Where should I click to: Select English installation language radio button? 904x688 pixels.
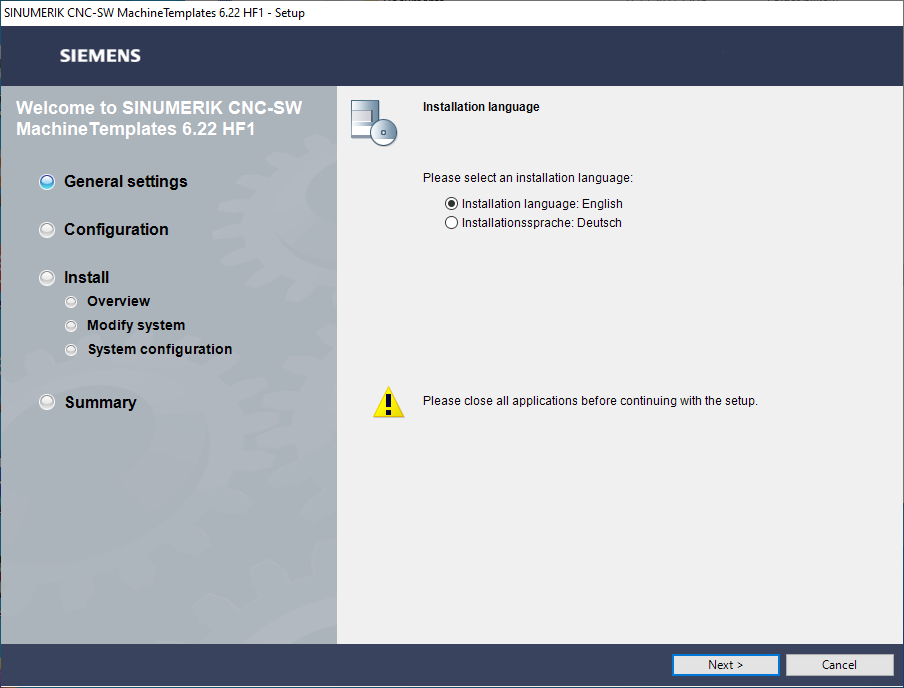451,204
